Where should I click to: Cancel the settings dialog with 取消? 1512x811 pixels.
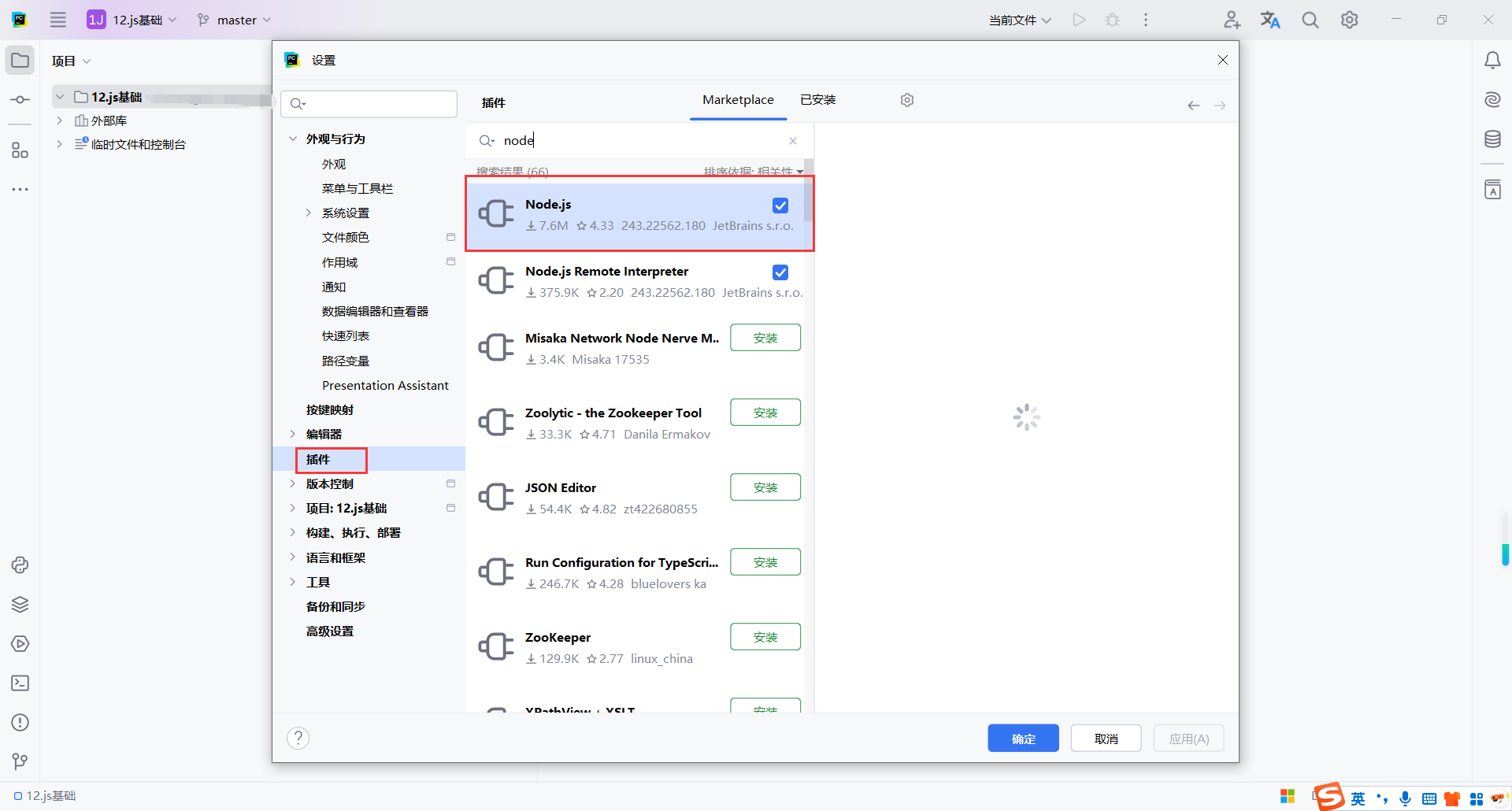point(1106,739)
